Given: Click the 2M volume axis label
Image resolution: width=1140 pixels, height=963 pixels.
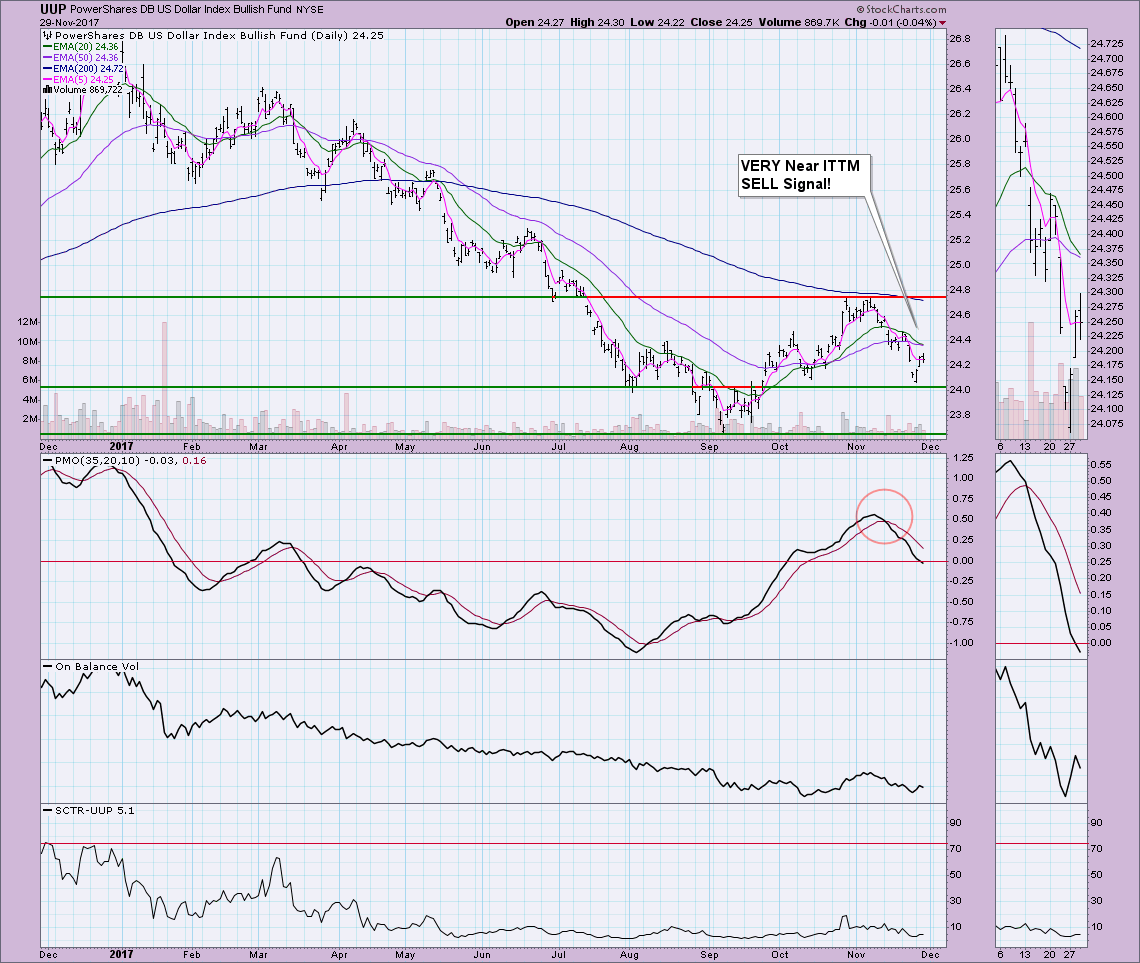Looking at the screenshot, I should click(31, 419).
